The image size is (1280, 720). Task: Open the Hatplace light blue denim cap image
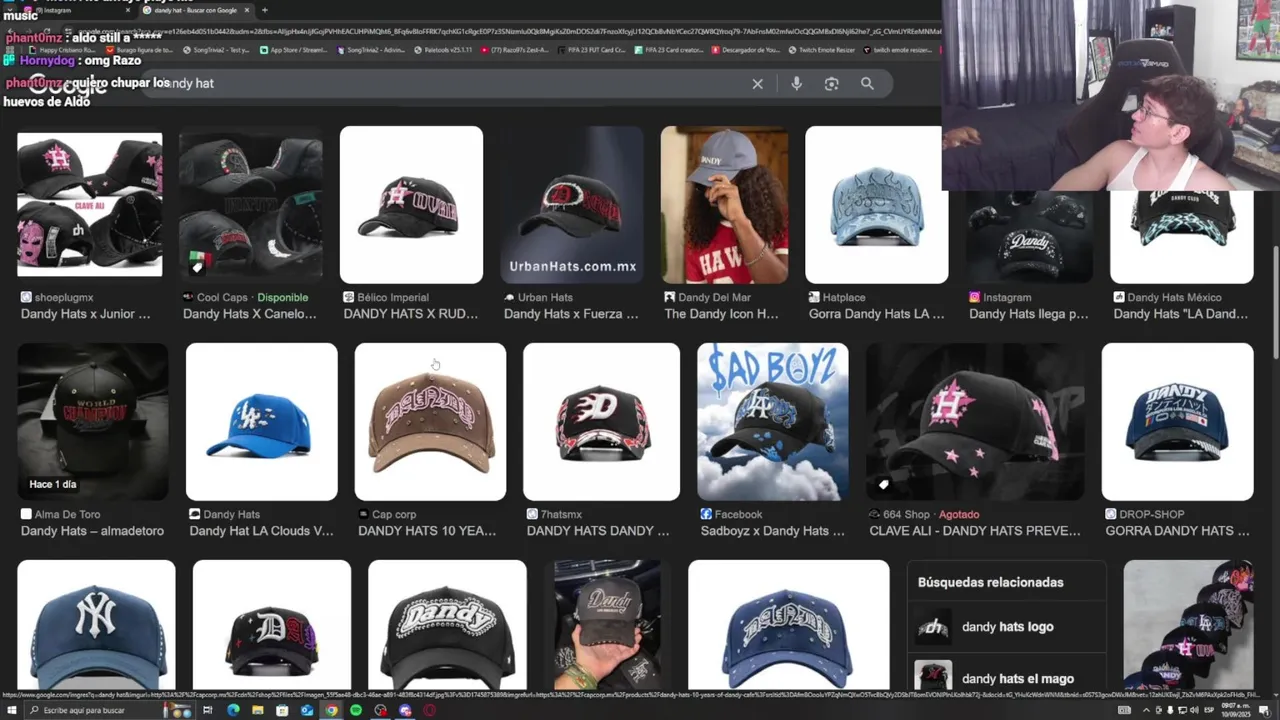tap(877, 204)
